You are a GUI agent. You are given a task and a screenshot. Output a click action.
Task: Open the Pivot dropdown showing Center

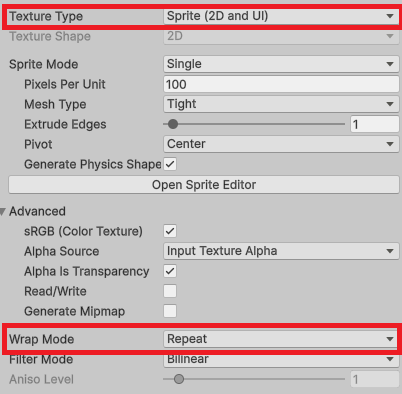click(281, 144)
